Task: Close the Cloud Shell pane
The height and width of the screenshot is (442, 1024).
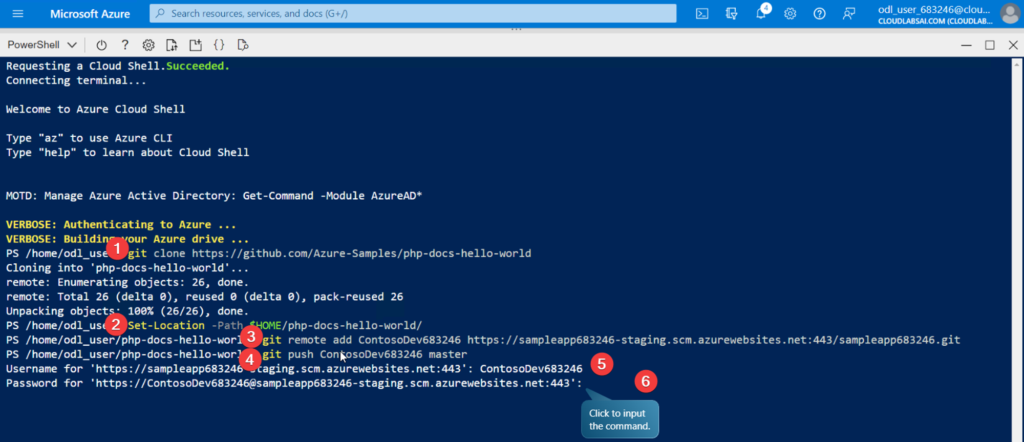Action: (x=1013, y=45)
